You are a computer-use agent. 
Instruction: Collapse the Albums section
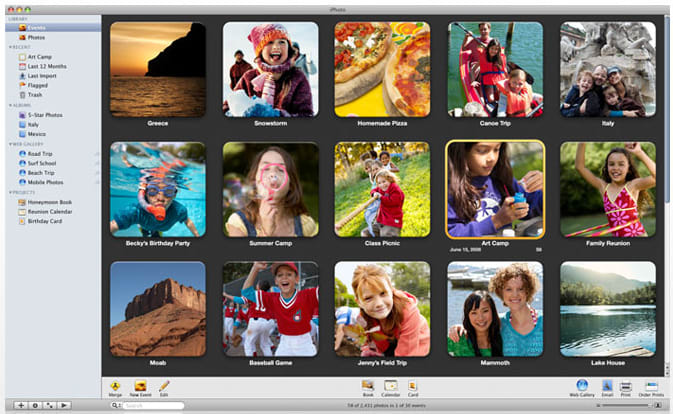pyautogui.click(x=10, y=105)
